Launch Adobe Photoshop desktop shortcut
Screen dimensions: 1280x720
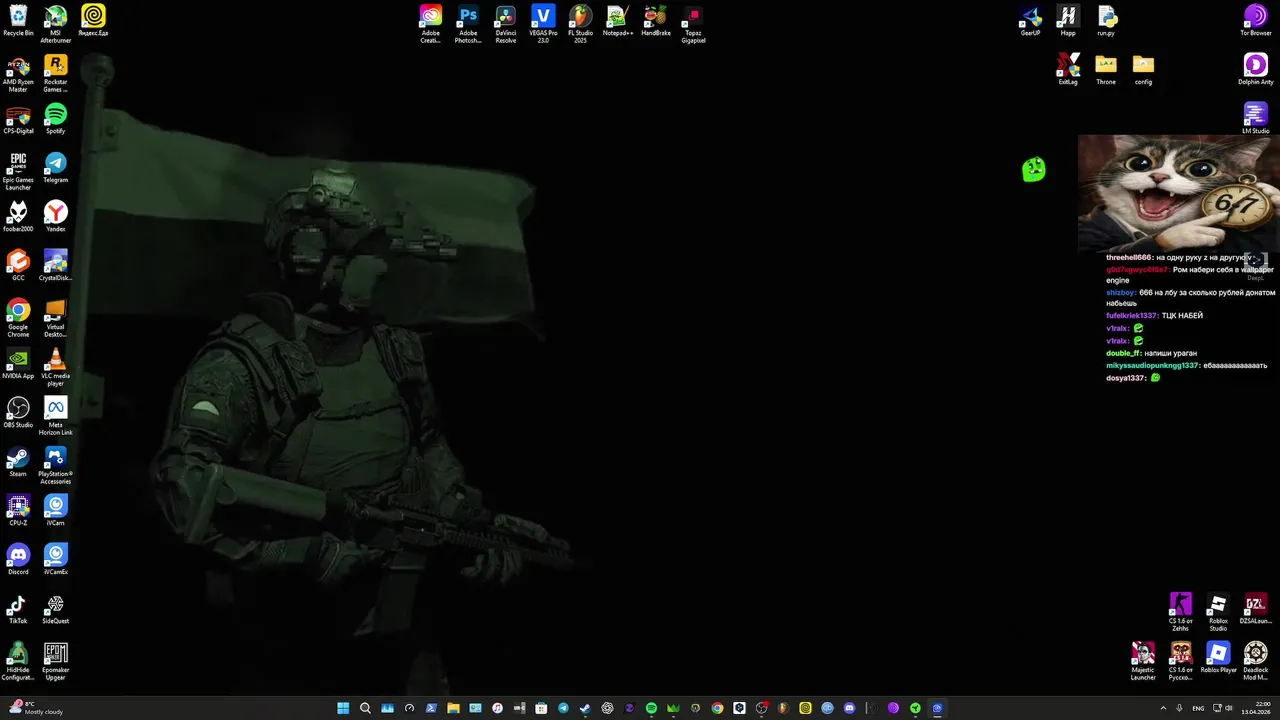[468, 24]
